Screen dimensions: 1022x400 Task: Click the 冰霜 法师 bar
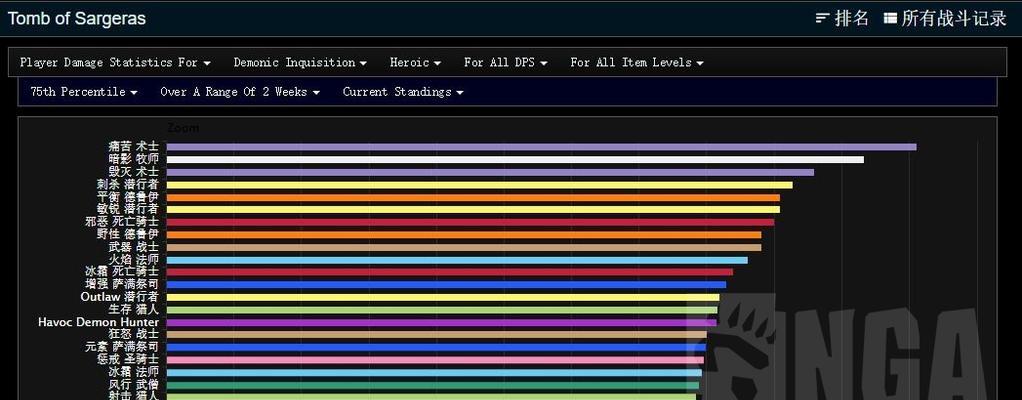point(434,373)
